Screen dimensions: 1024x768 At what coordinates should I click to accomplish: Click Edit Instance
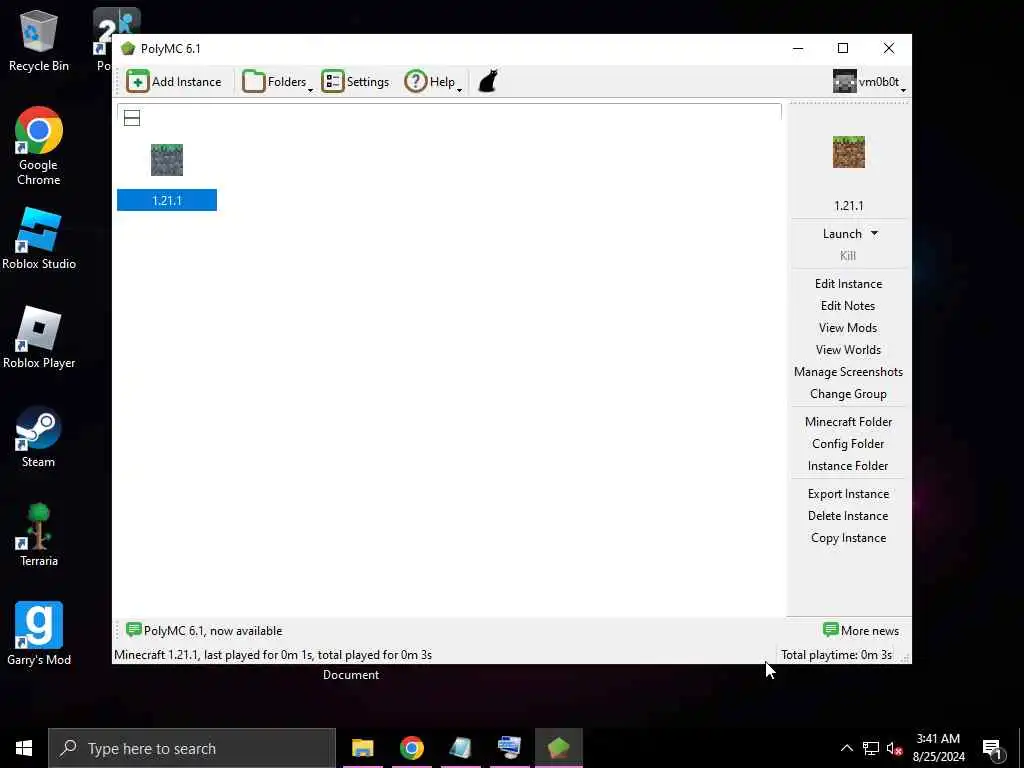click(848, 283)
